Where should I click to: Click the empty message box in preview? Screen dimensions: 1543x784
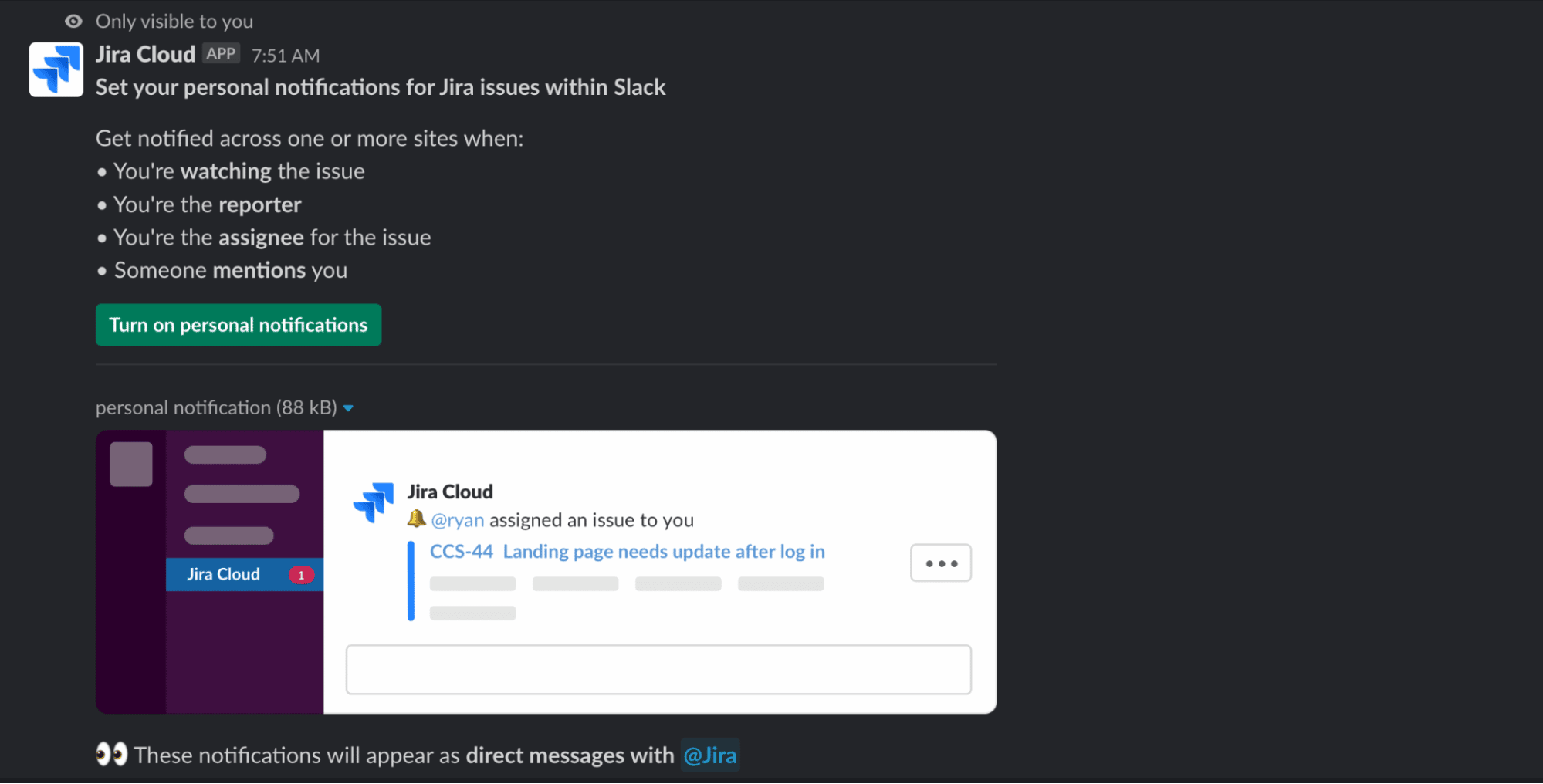pyautogui.click(x=658, y=670)
